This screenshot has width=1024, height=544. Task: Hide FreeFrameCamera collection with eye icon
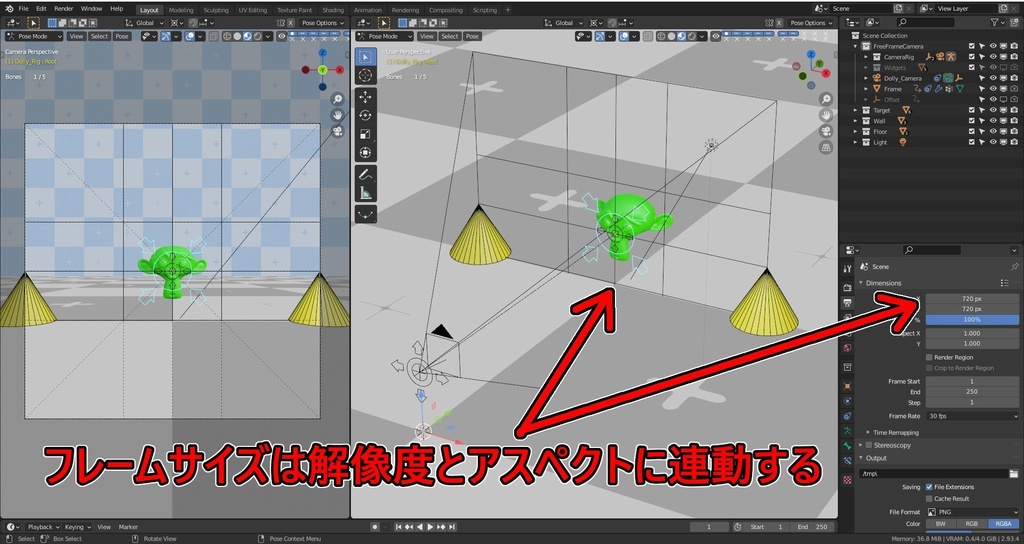pos(993,46)
